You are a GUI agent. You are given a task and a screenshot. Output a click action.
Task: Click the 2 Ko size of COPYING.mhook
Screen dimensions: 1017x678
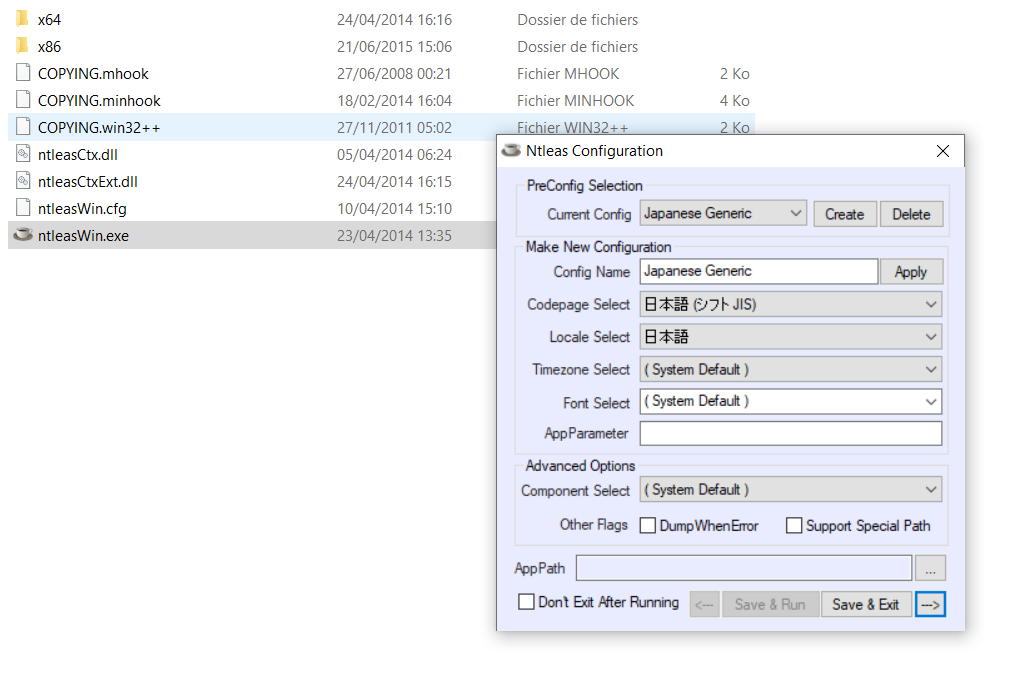(x=735, y=73)
